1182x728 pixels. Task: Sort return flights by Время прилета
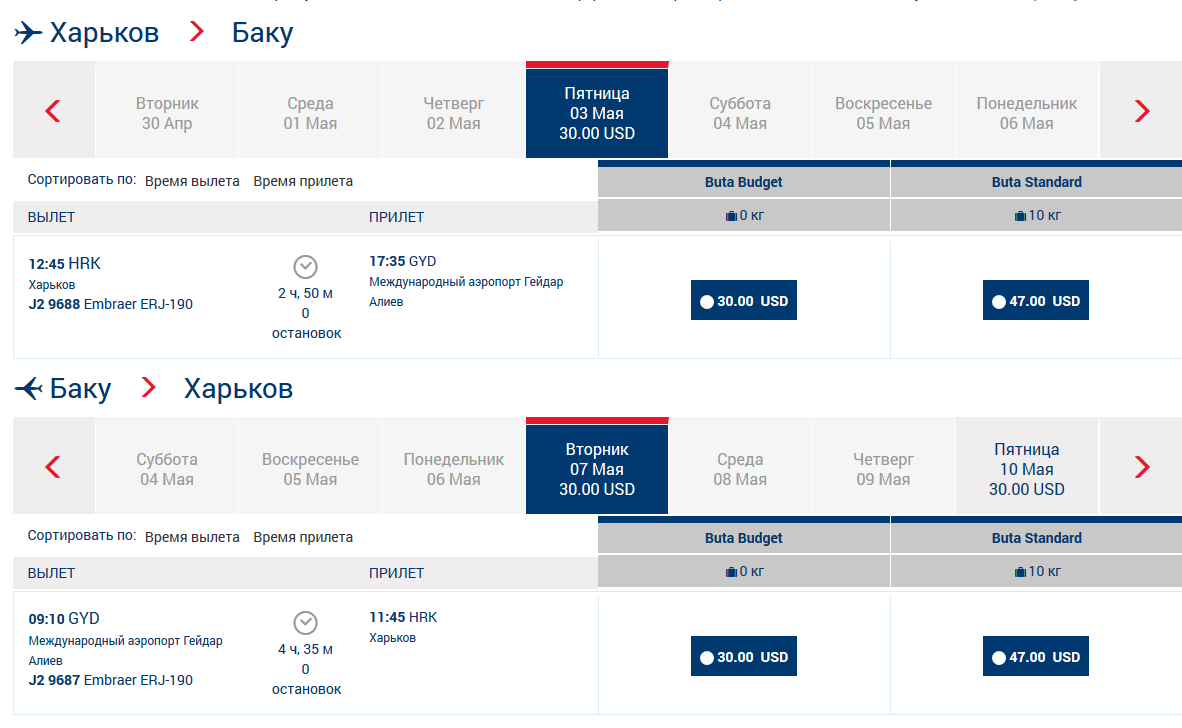pyautogui.click(x=303, y=537)
